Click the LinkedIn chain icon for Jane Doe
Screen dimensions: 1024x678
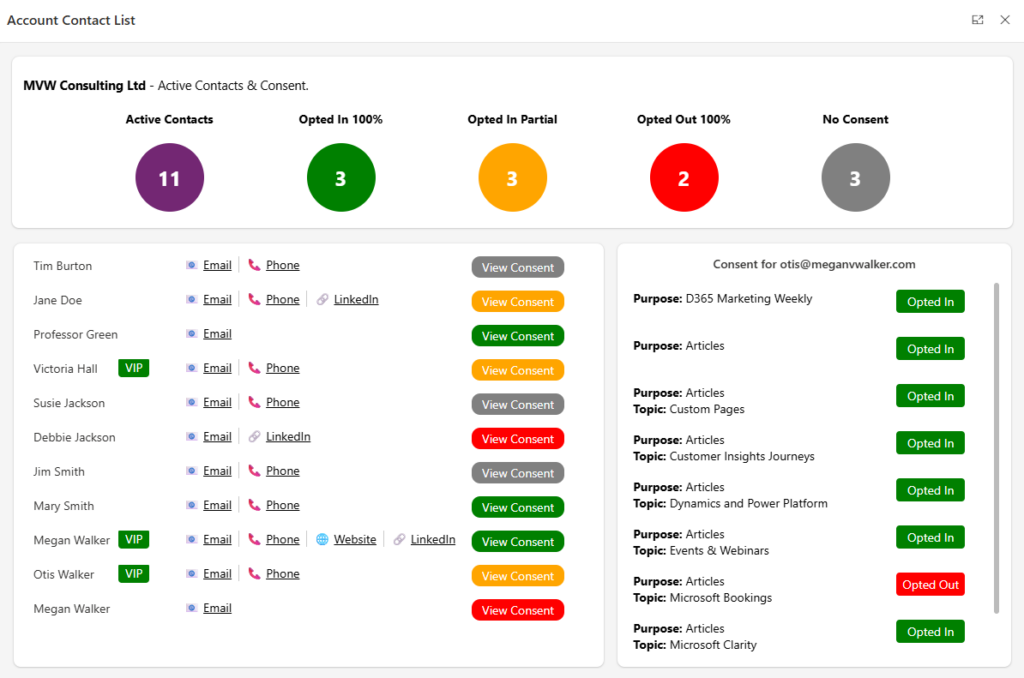[x=322, y=300]
